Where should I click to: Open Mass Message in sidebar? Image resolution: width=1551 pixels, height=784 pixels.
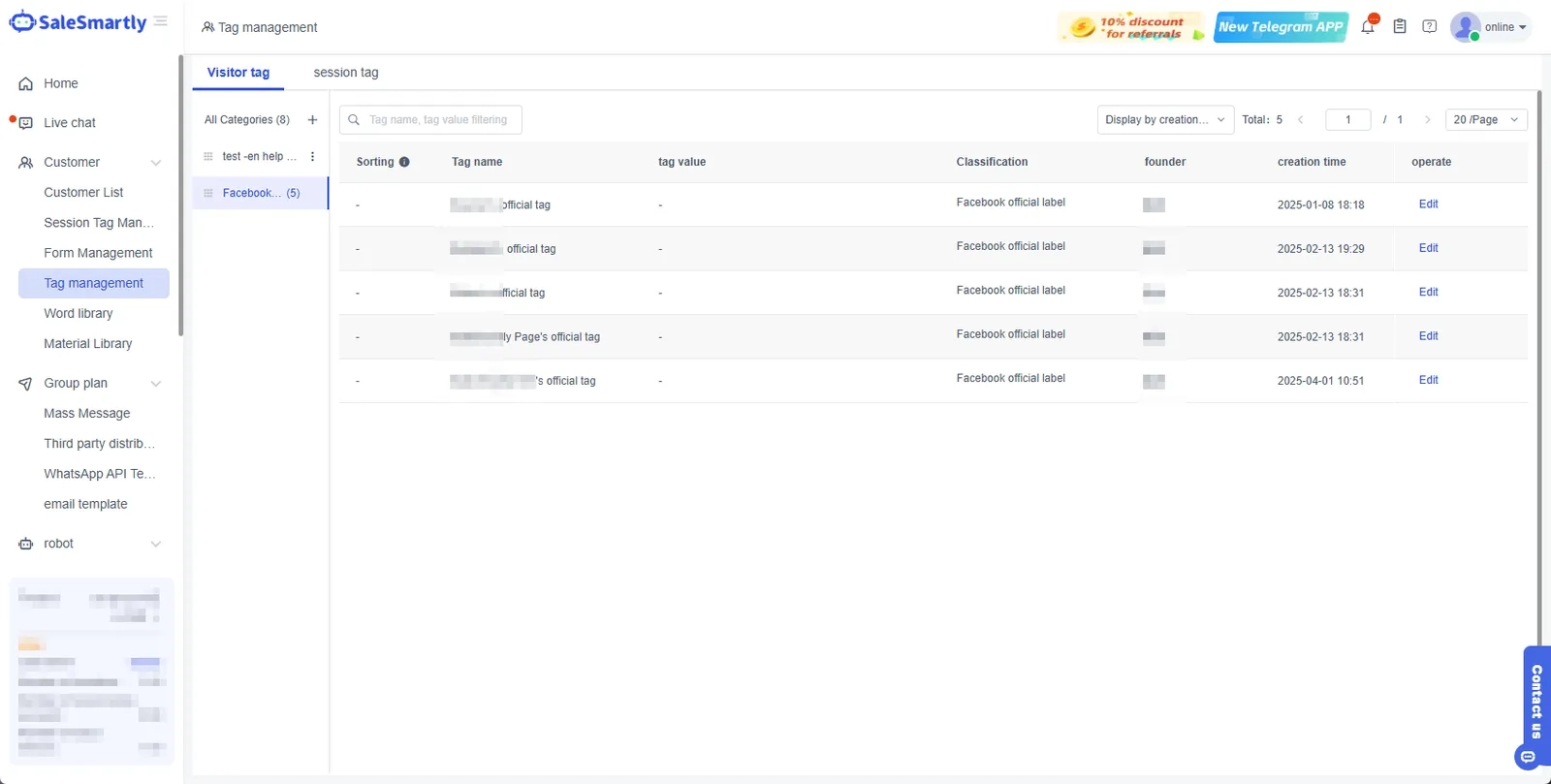[87, 413]
